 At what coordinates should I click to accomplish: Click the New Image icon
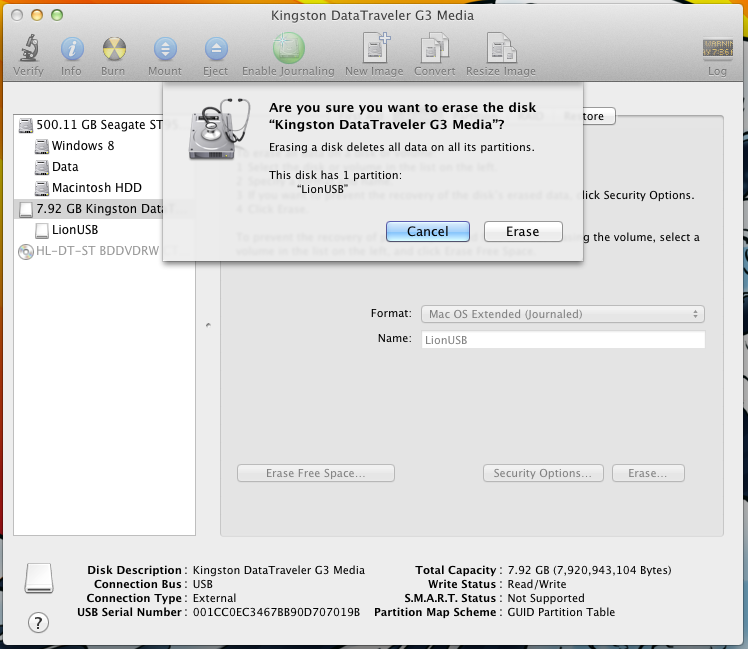(x=376, y=47)
